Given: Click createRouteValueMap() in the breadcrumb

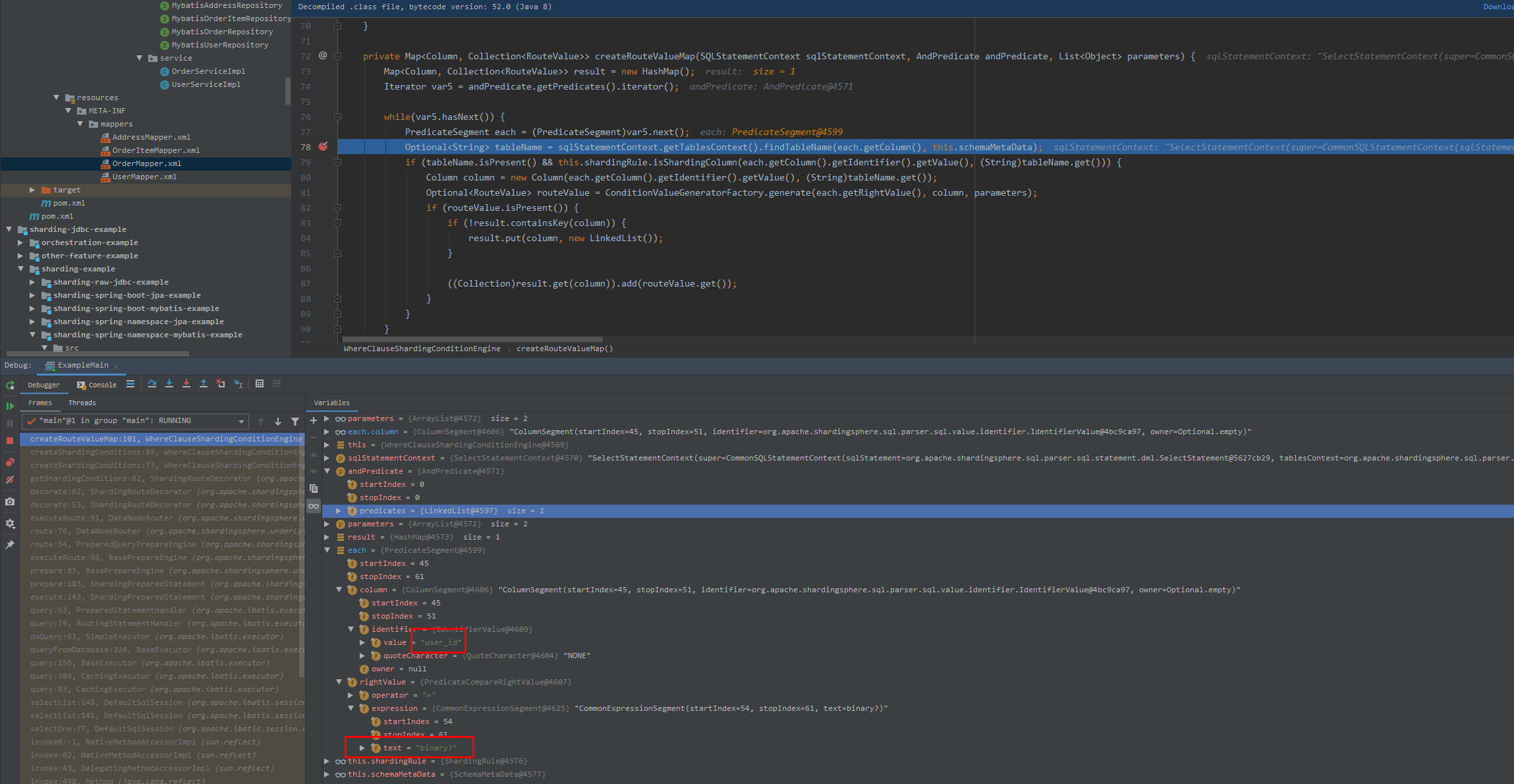Looking at the screenshot, I should click(563, 349).
